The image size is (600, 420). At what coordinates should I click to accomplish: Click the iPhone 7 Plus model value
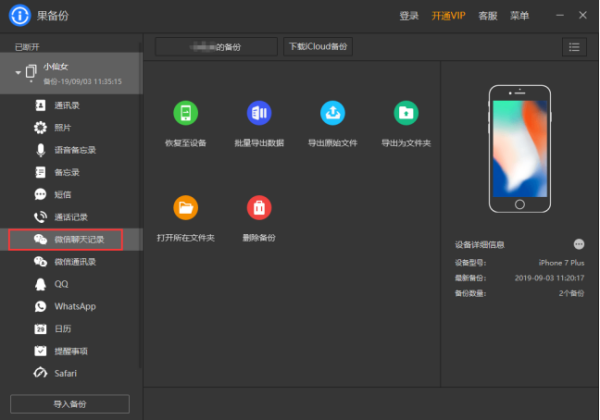pyautogui.click(x=561, y=263)
